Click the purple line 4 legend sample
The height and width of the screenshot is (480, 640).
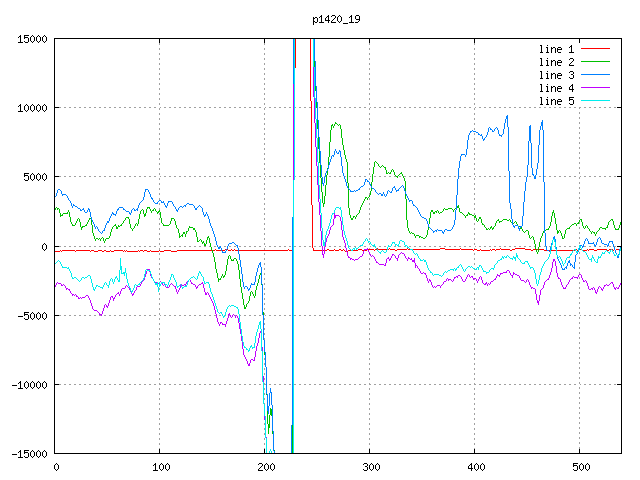tap(595, 88)
